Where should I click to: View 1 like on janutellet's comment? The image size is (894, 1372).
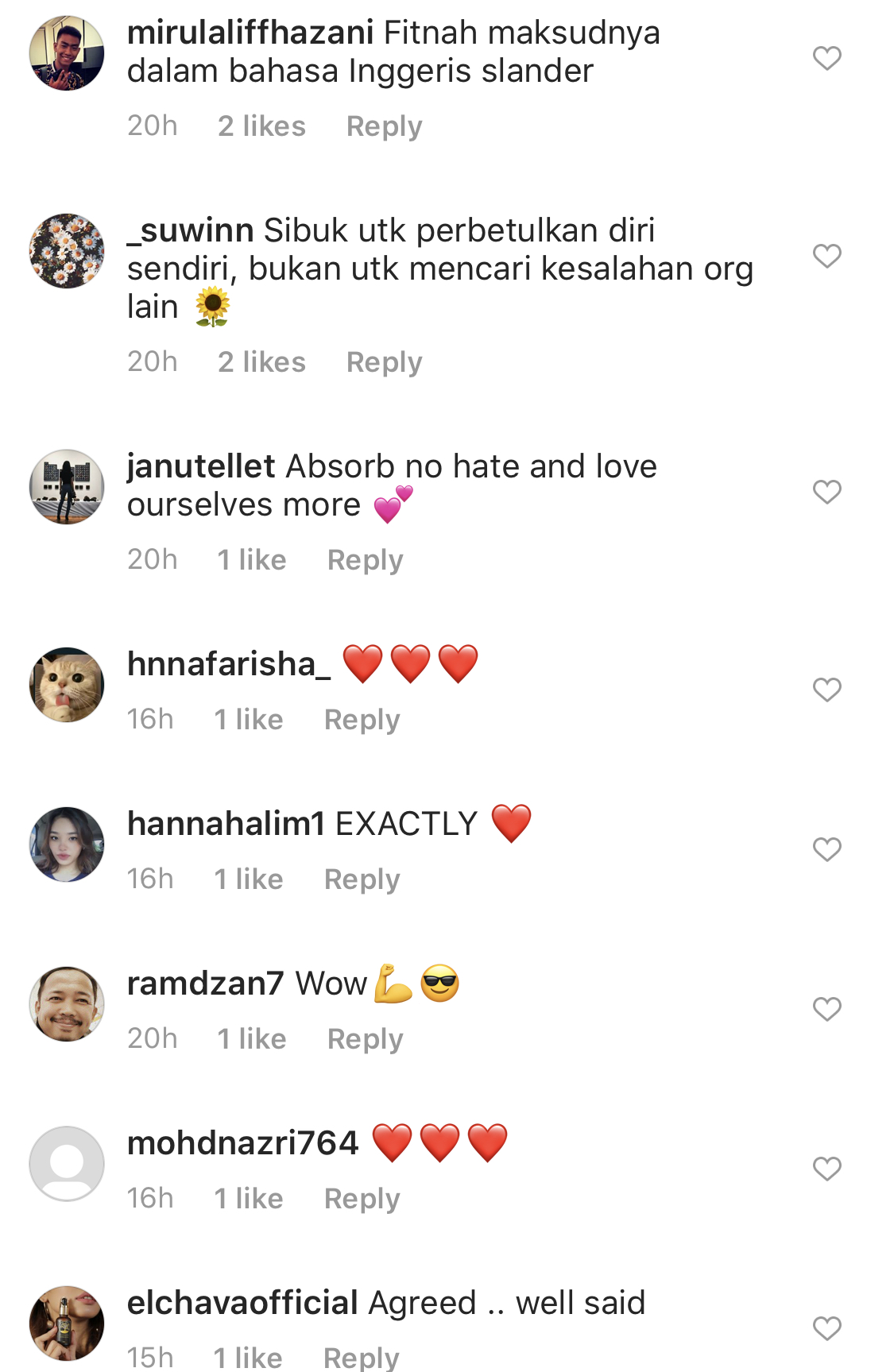pos(251,560)
